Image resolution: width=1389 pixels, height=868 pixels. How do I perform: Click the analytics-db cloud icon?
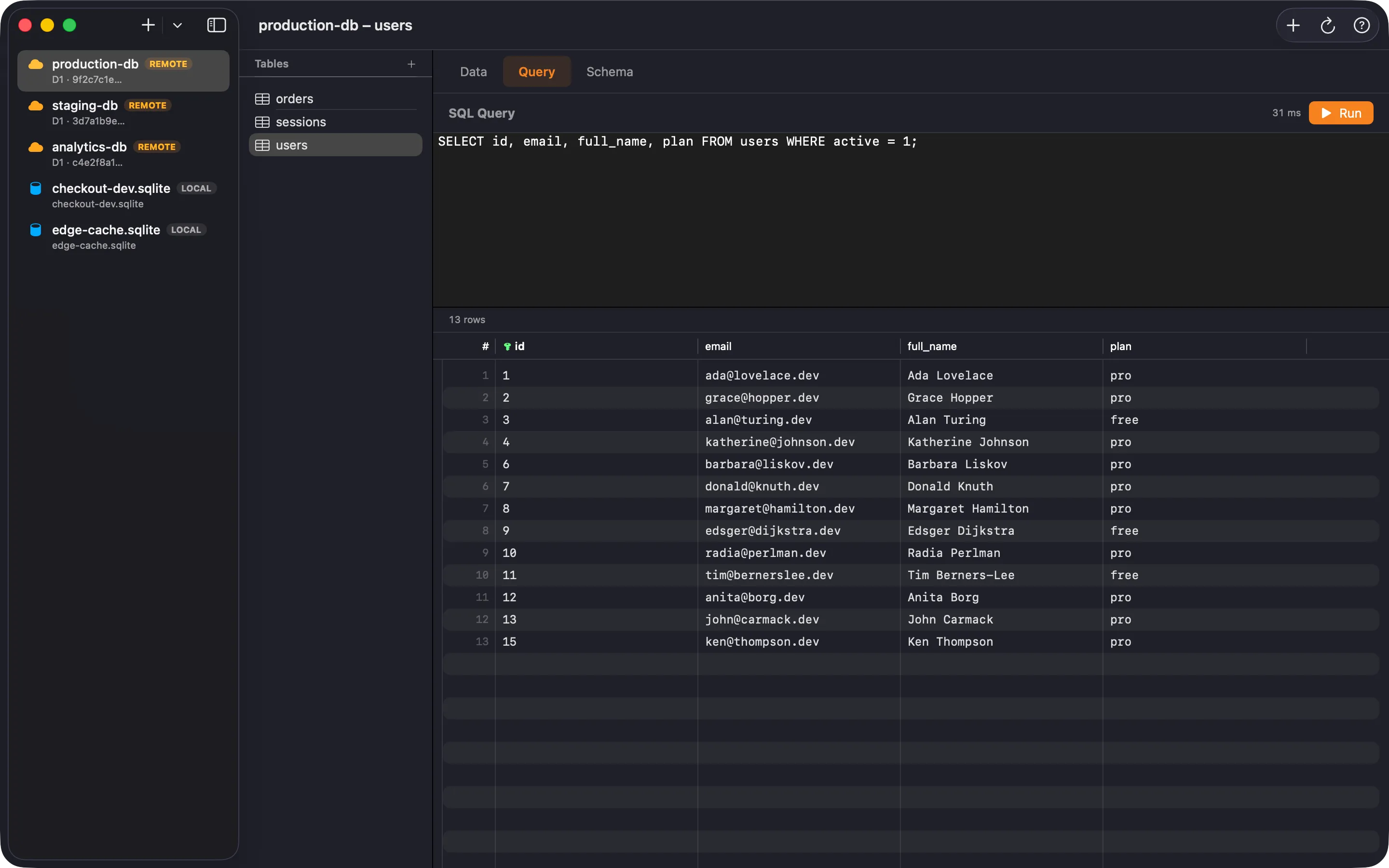click(36, 147)
